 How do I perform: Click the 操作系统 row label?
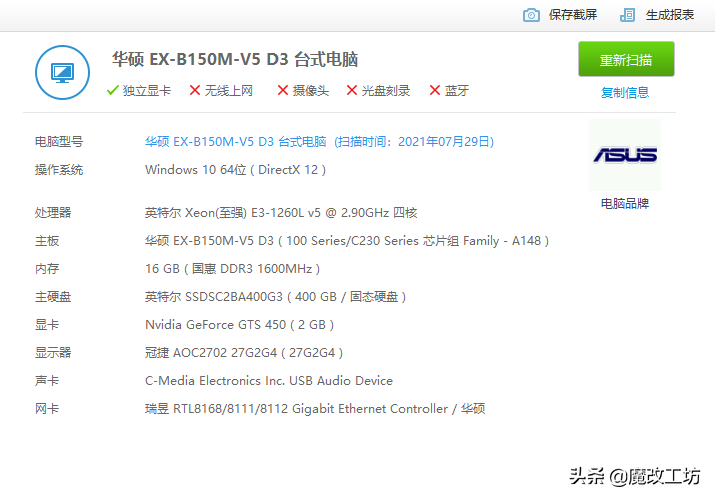59,170
